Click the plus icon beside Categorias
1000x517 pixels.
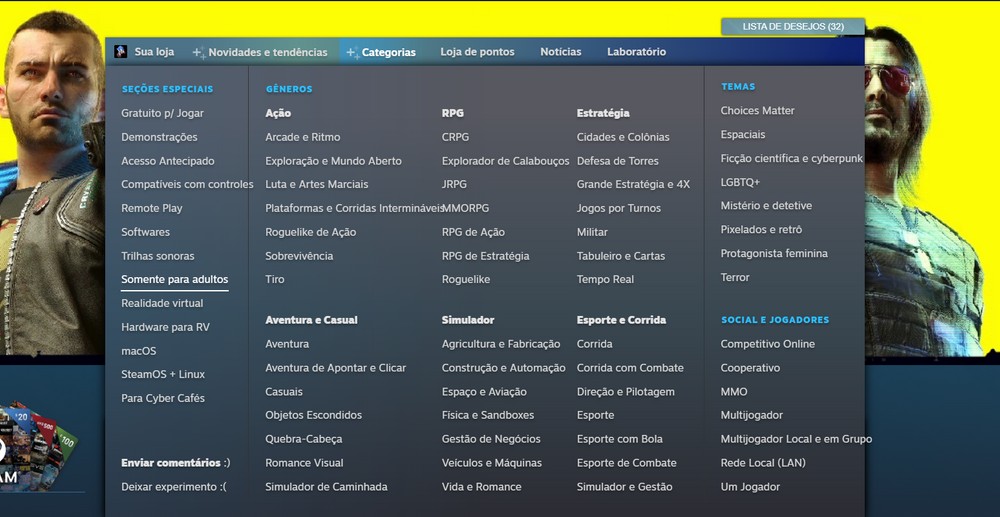click(353, 53)
